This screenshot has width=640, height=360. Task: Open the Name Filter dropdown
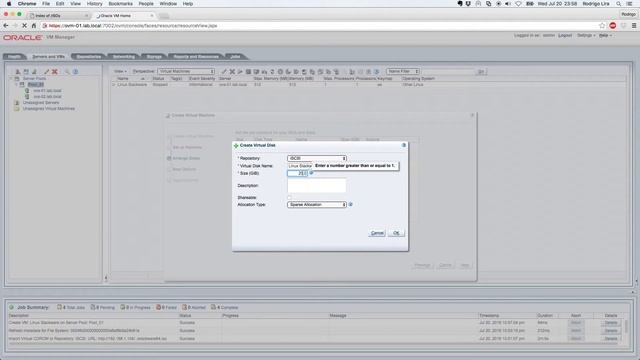[403, 71]
